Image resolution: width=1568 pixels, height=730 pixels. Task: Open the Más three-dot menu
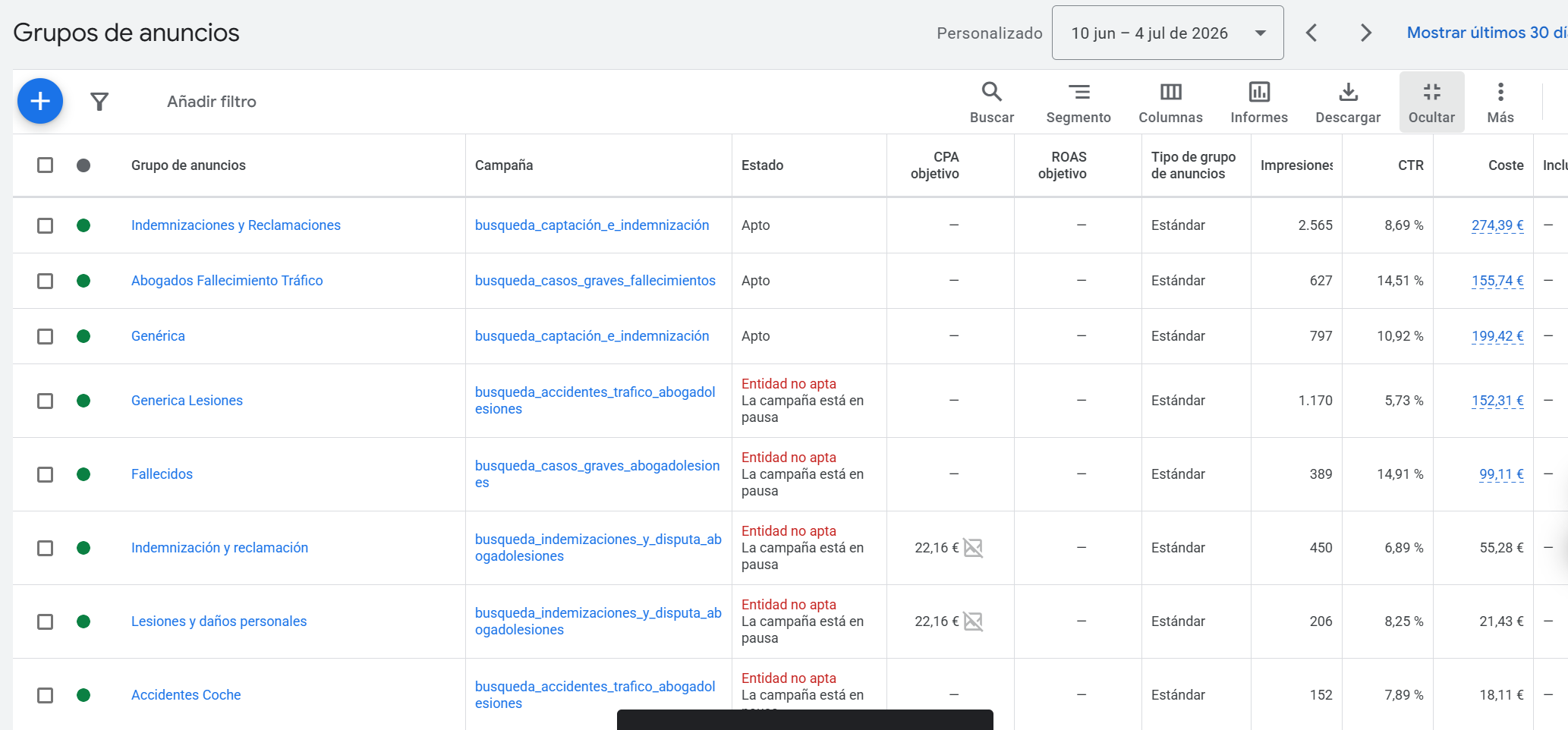[1500, 102]
